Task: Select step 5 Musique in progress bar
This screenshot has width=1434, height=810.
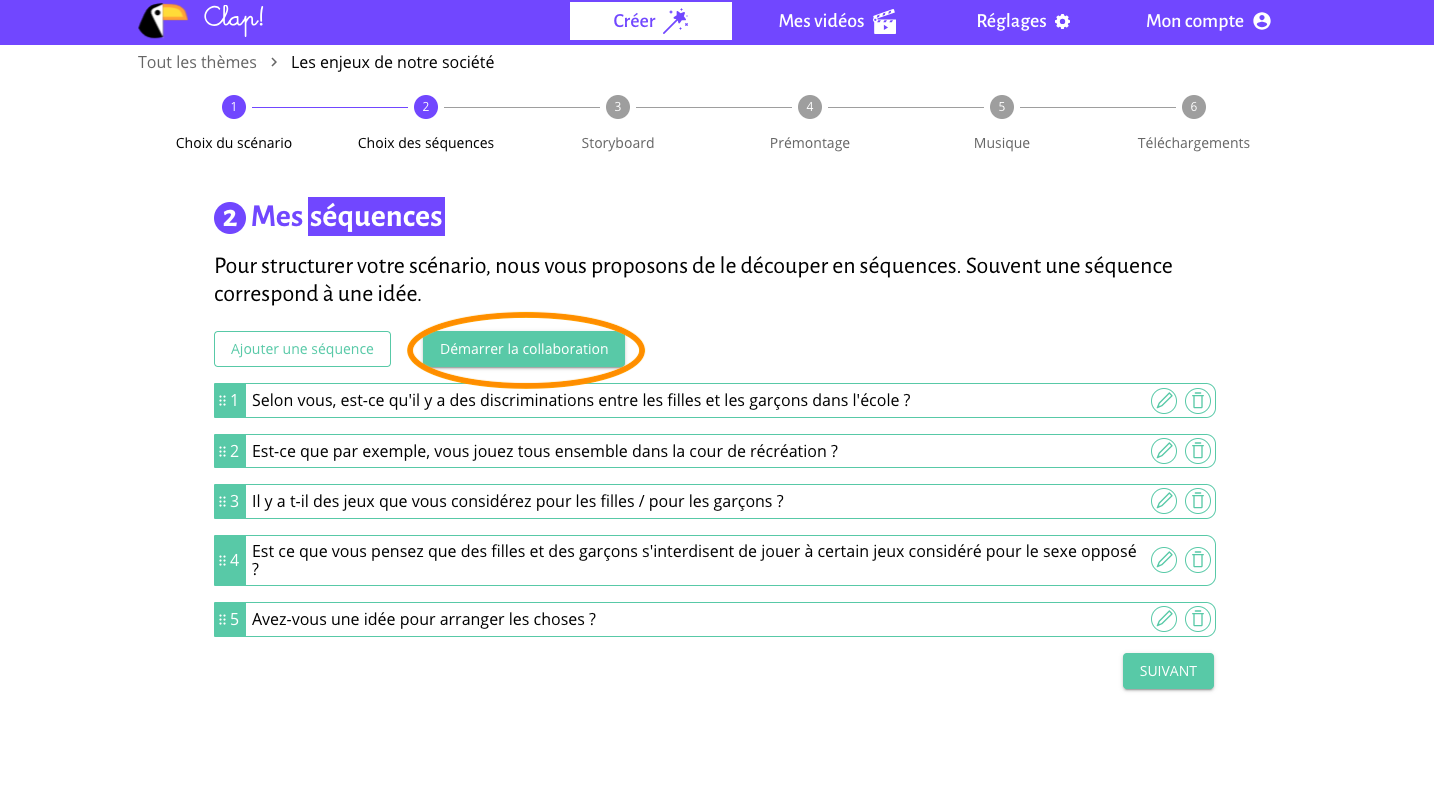Action: pos(1001,107)
